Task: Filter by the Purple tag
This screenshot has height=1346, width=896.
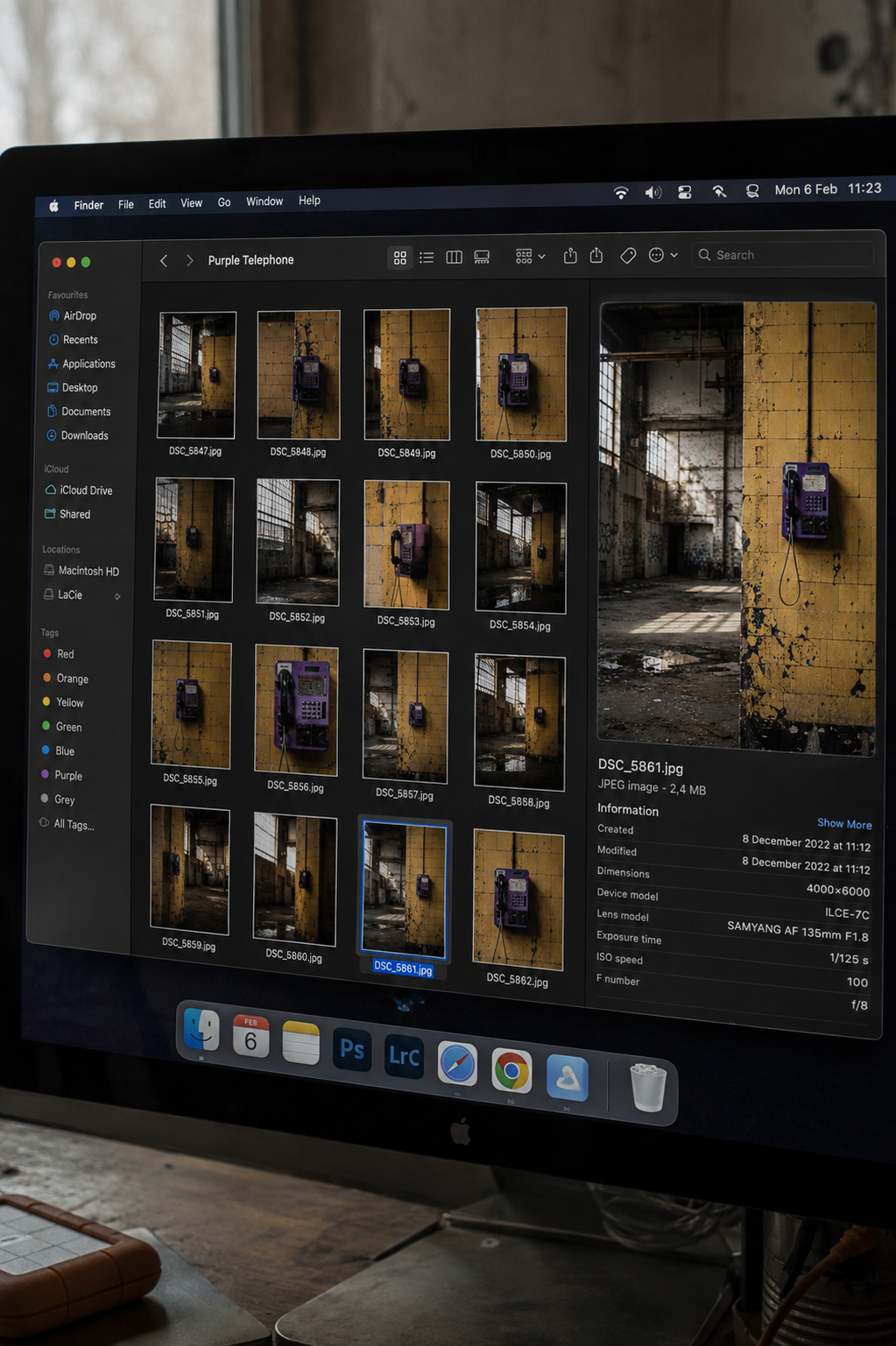Action: click(61, 775)
